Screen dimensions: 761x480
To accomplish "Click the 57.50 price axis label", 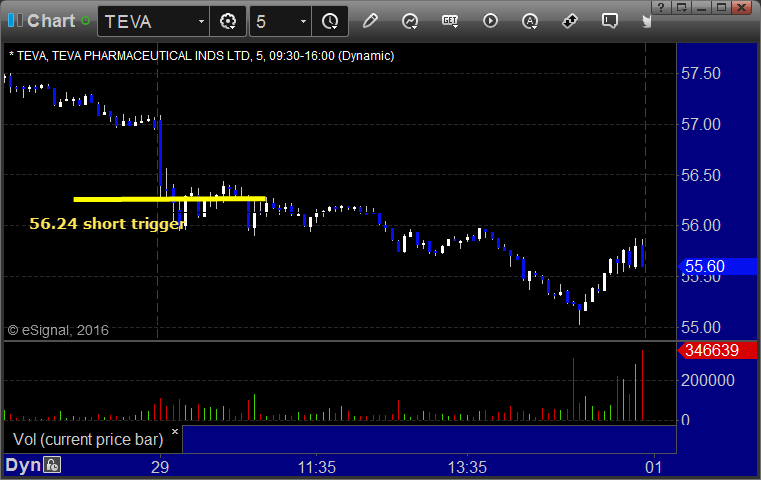I will [701, 74].
